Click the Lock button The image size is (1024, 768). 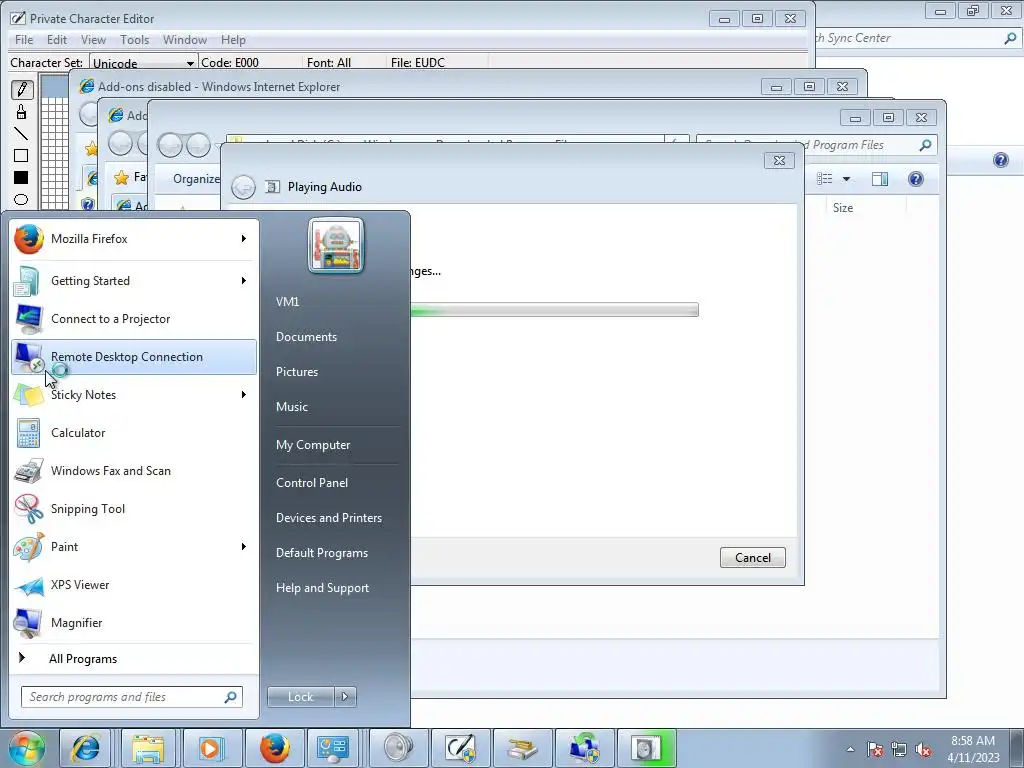(301, 697)
